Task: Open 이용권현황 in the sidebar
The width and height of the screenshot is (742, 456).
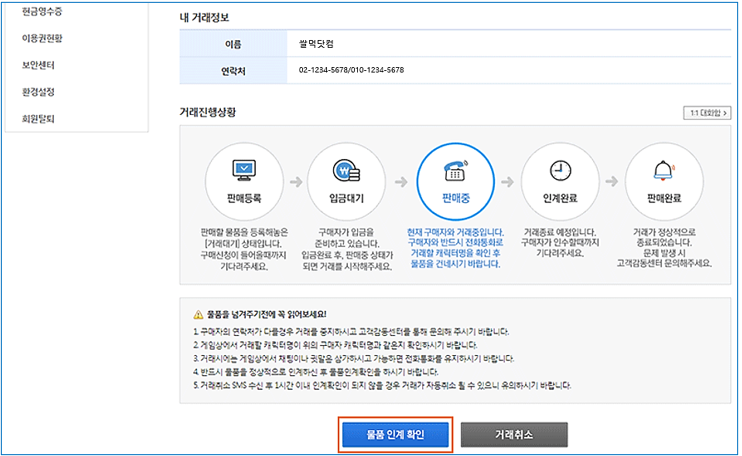Action: [x=42, y=38]
